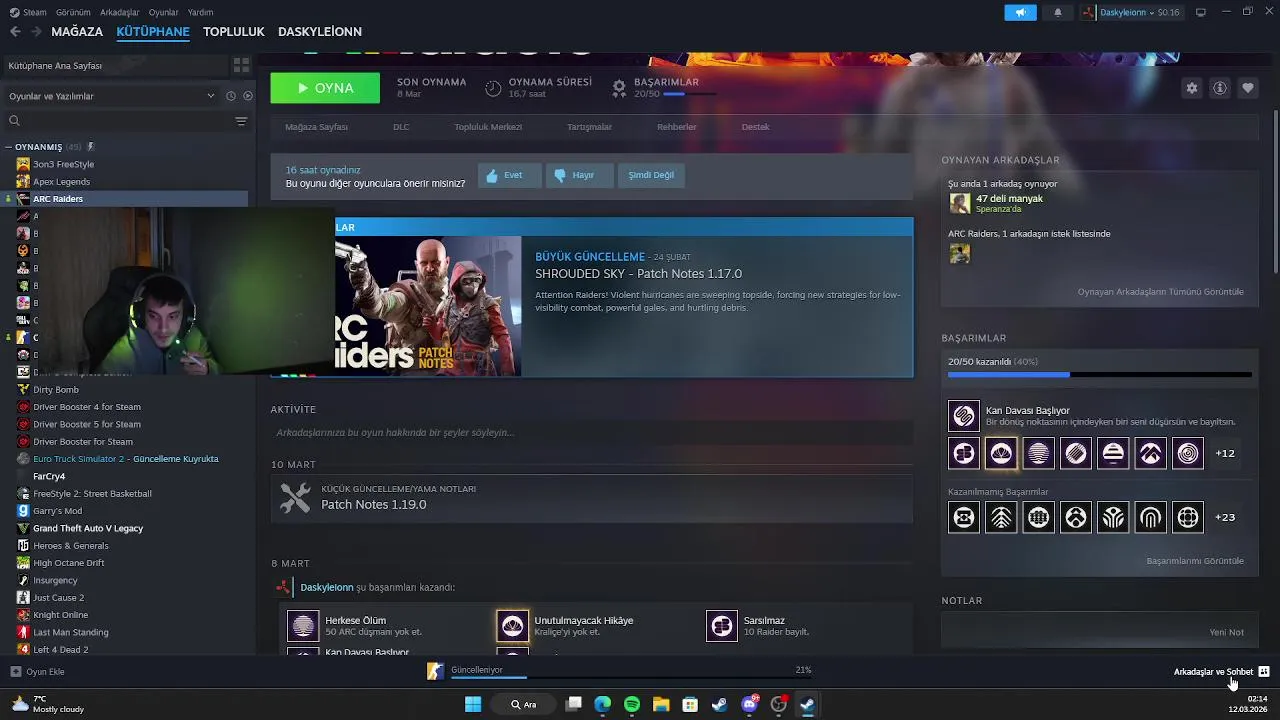Open File Explorer from the taskbar
The image size is (1280, 720).
(661, 704)
